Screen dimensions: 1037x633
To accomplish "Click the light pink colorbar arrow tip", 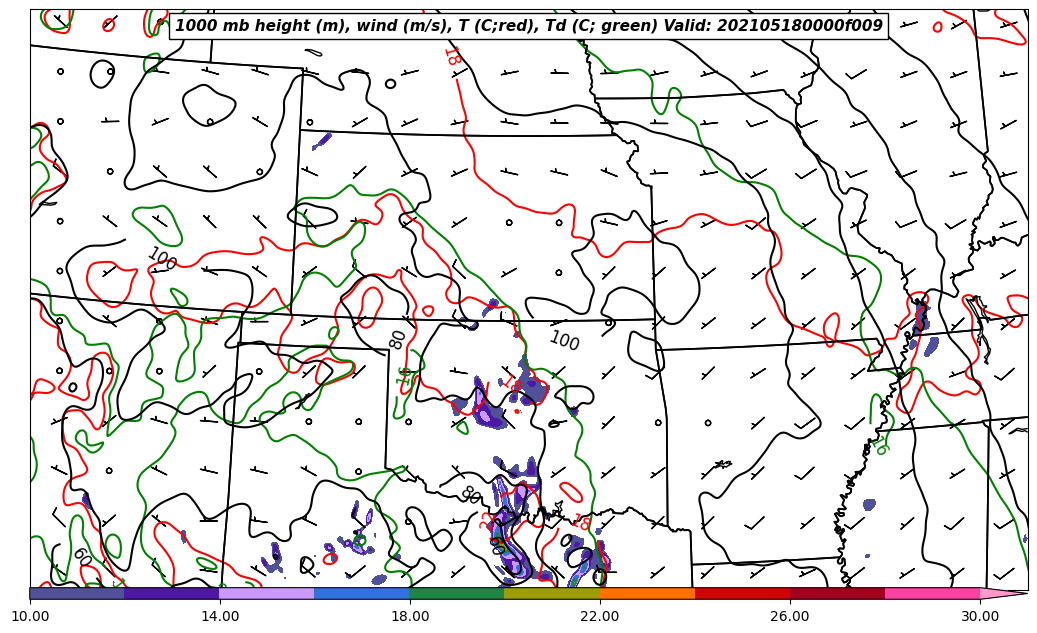I will [x=1003, y=593].
